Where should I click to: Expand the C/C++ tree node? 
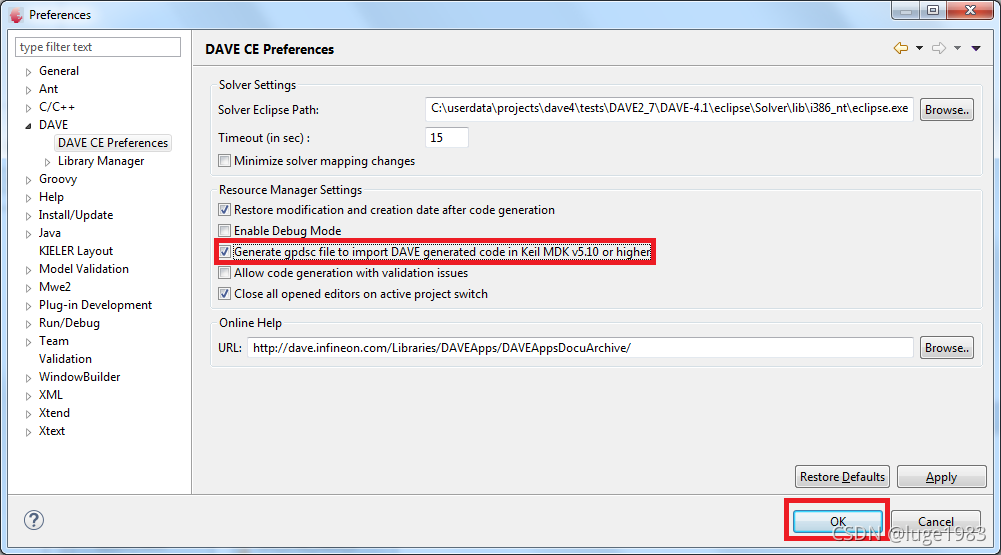pyautogui.click(x=28, y=107)
